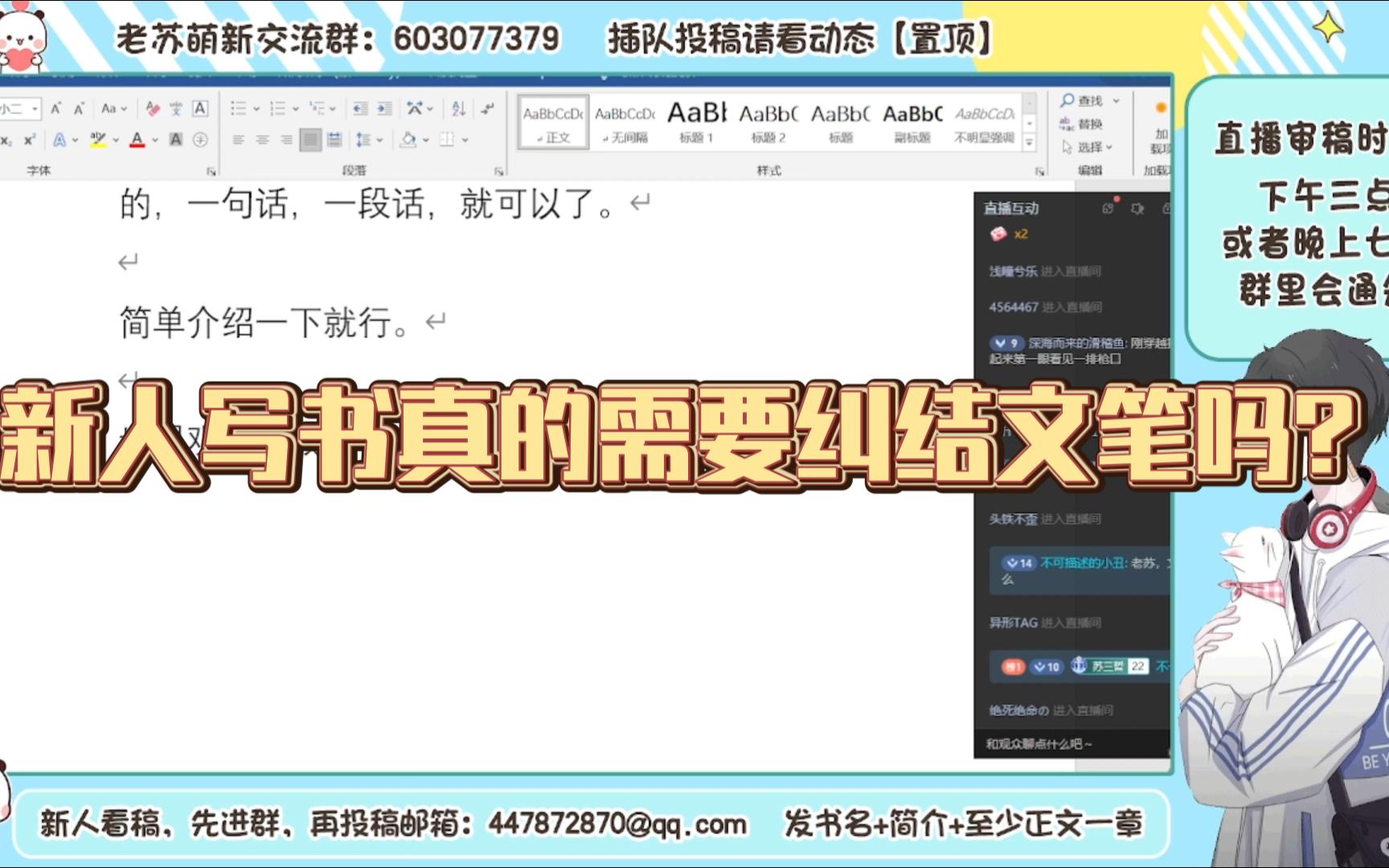Expand the borders dropdown arrow
The image size is (1389, 868).
pyautogui.click(x=465, y=140)
